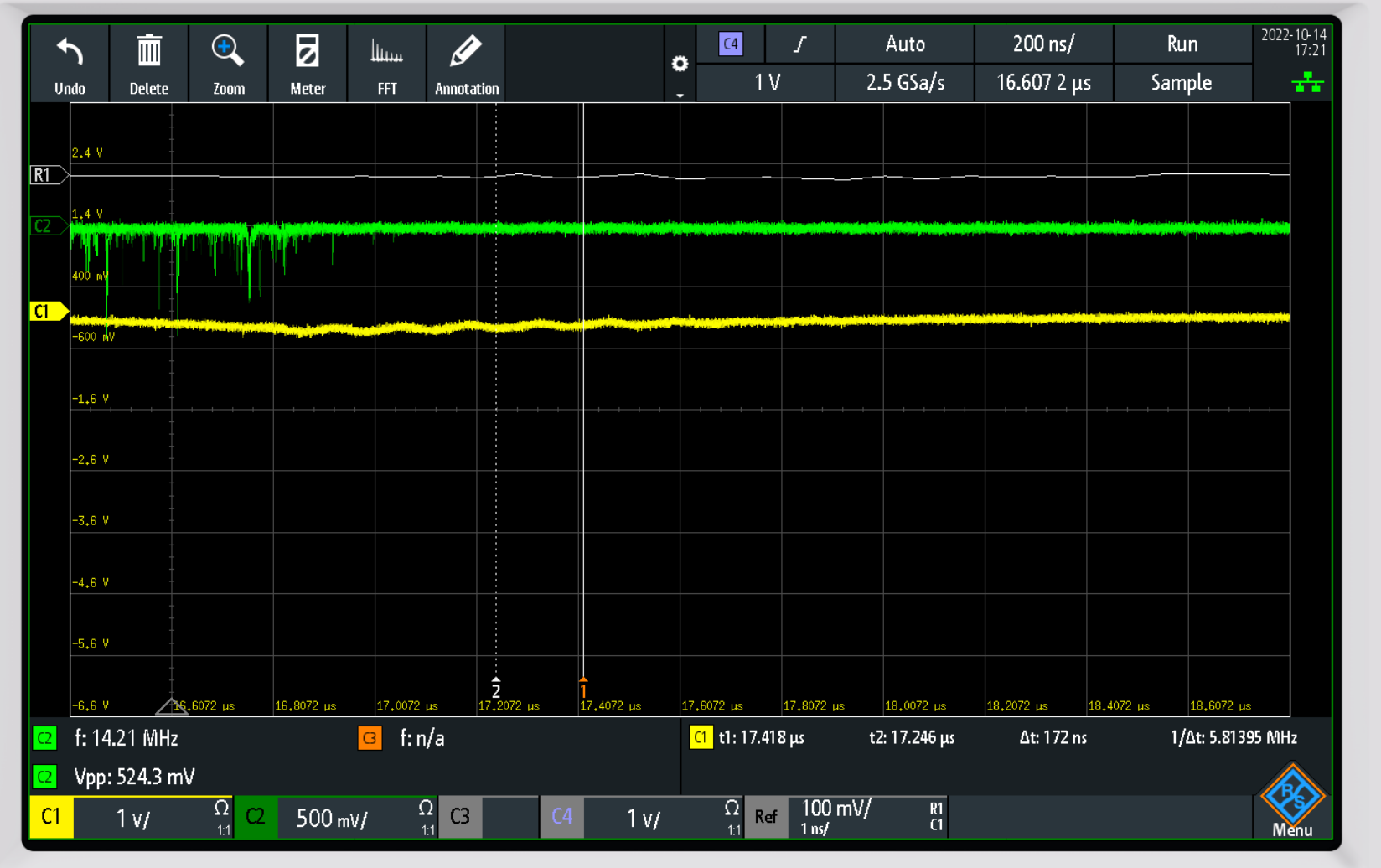Open the C4 trigger source selector
The image size is (1381, 868).
pos(731,44)
